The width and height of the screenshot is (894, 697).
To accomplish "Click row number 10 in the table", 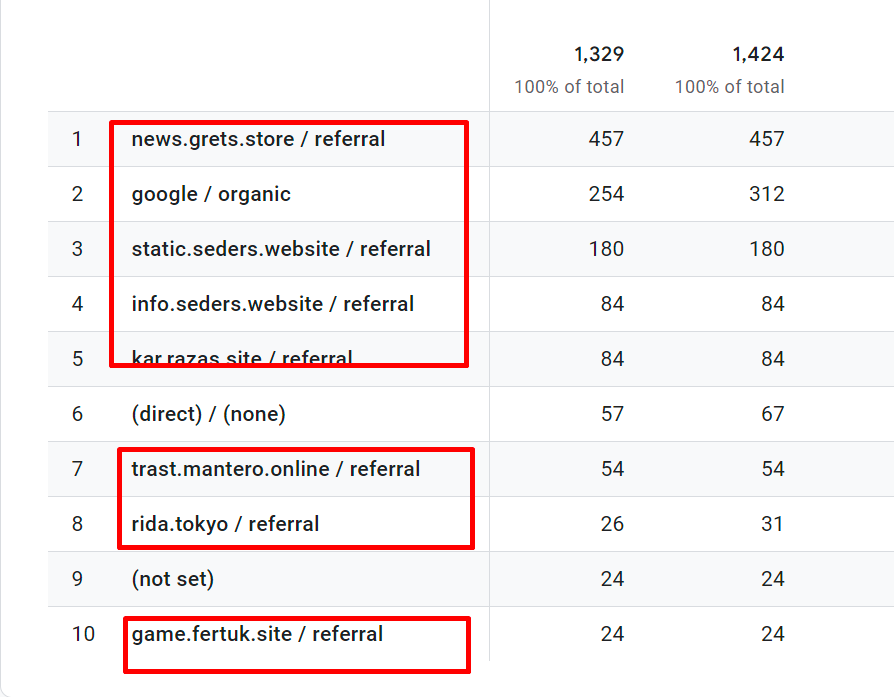I will tap(83, 634).
